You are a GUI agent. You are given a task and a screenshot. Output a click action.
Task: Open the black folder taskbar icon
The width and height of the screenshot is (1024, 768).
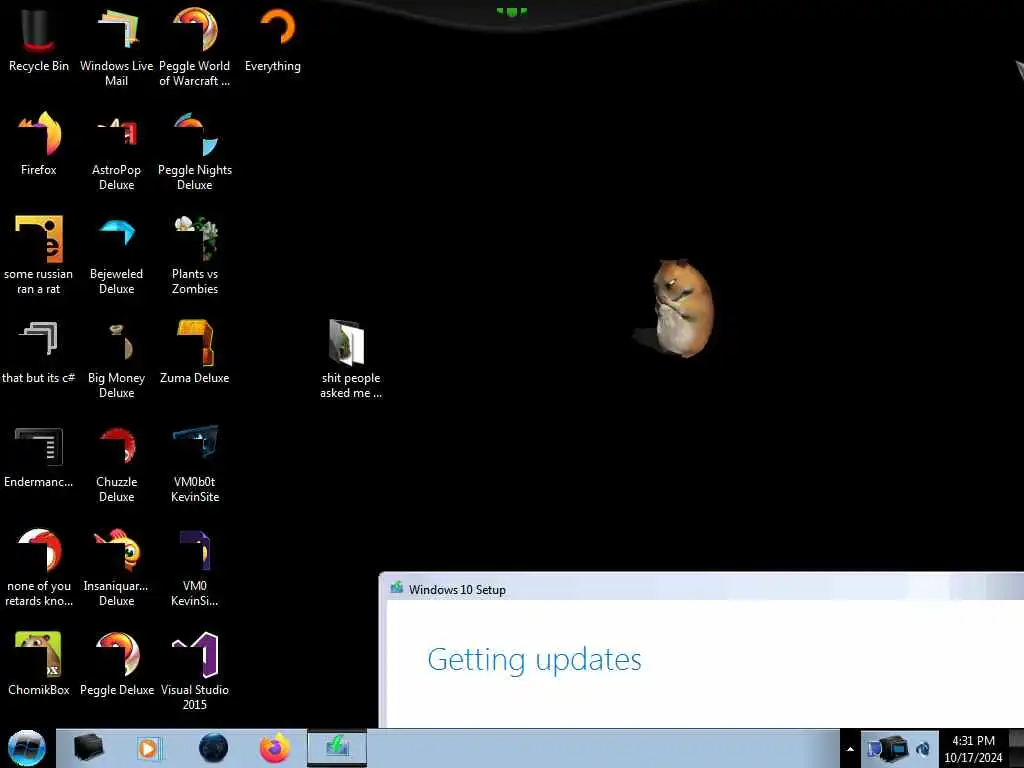(x=88, y=748)
